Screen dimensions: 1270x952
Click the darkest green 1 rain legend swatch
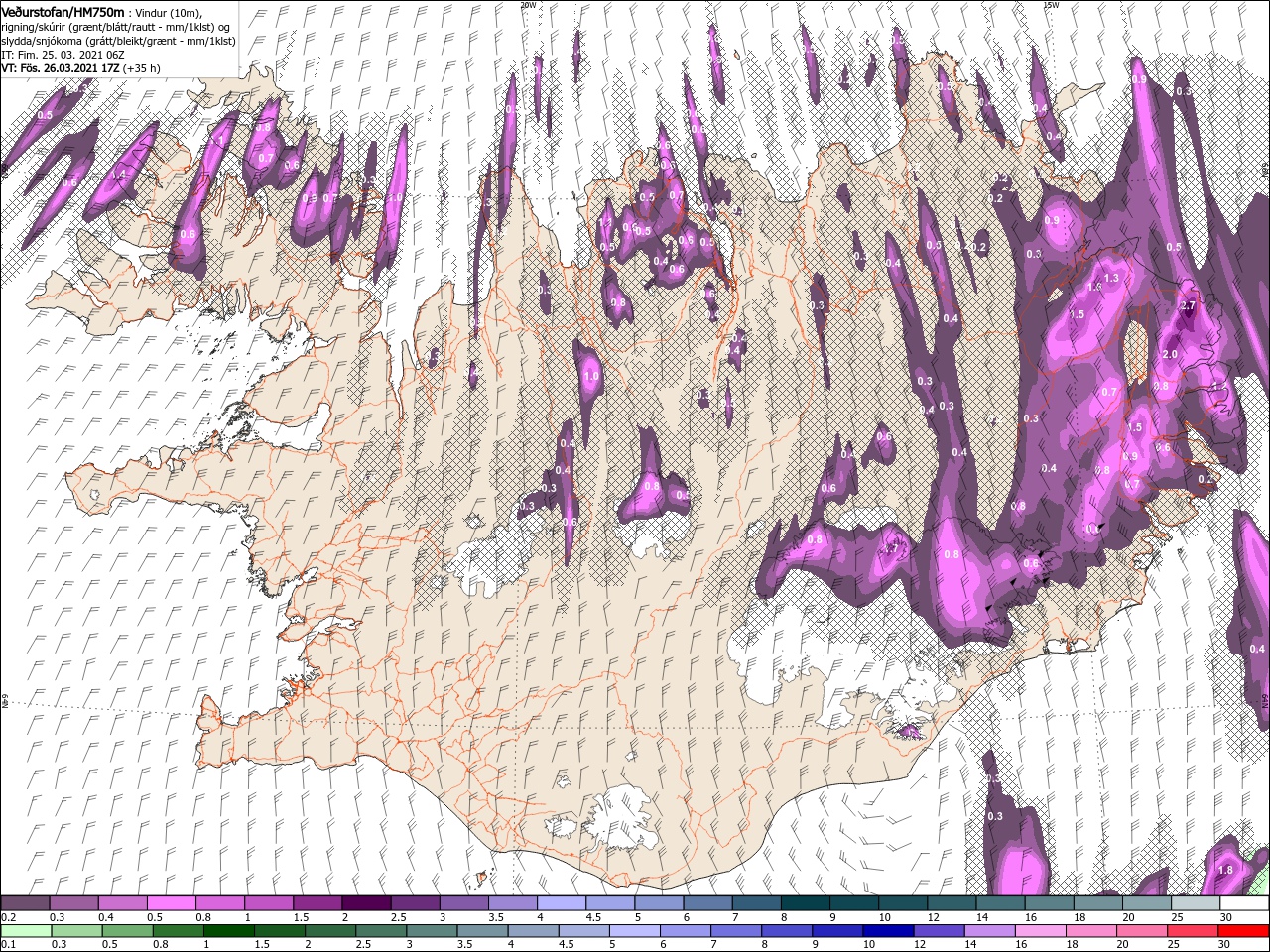click(x=229, y=931)
